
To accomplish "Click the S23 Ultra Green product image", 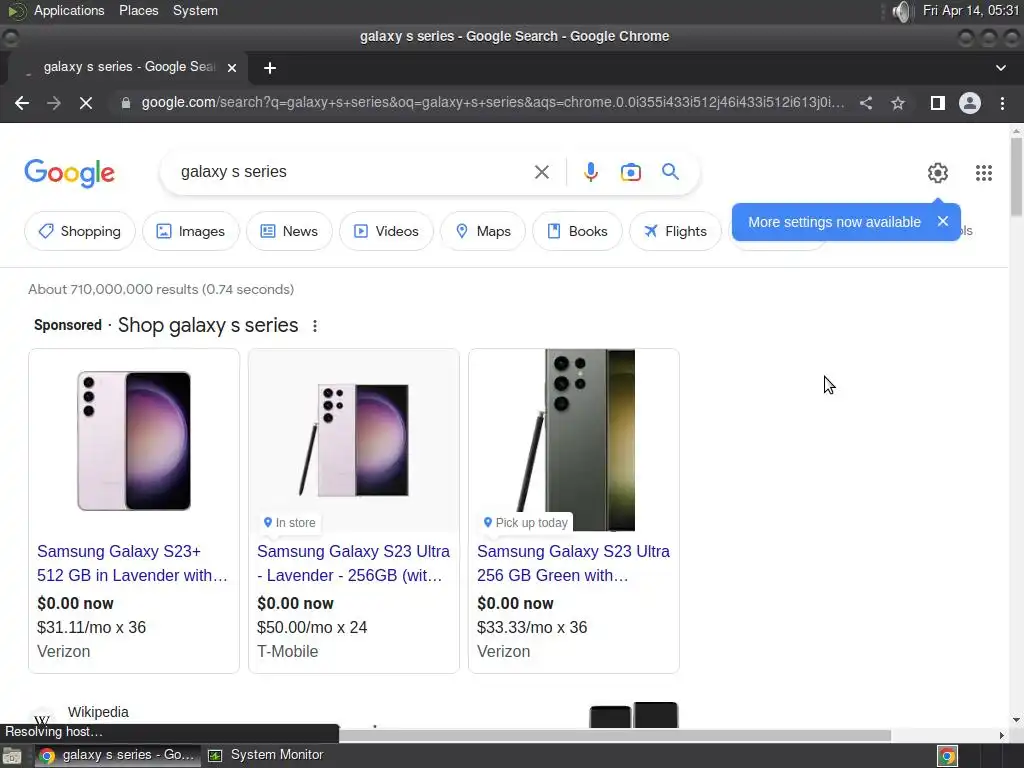I will point(574,440).
